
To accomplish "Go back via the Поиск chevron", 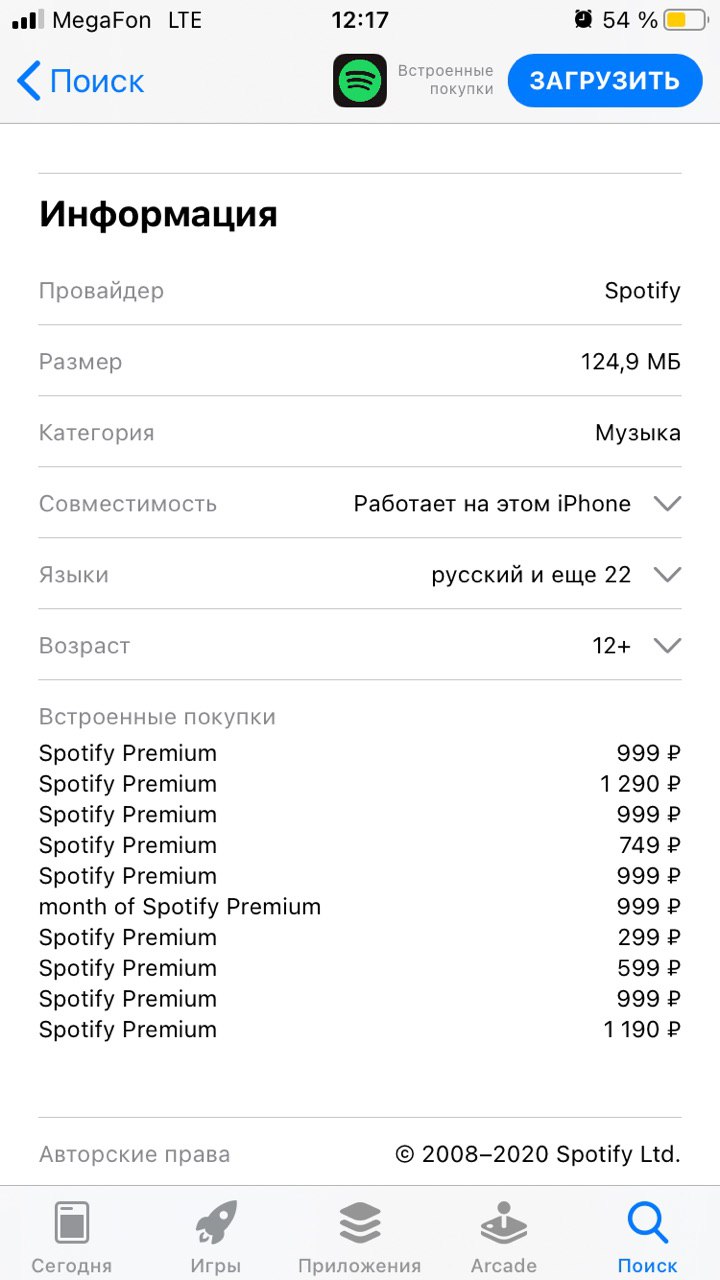I will coord(29,81).
